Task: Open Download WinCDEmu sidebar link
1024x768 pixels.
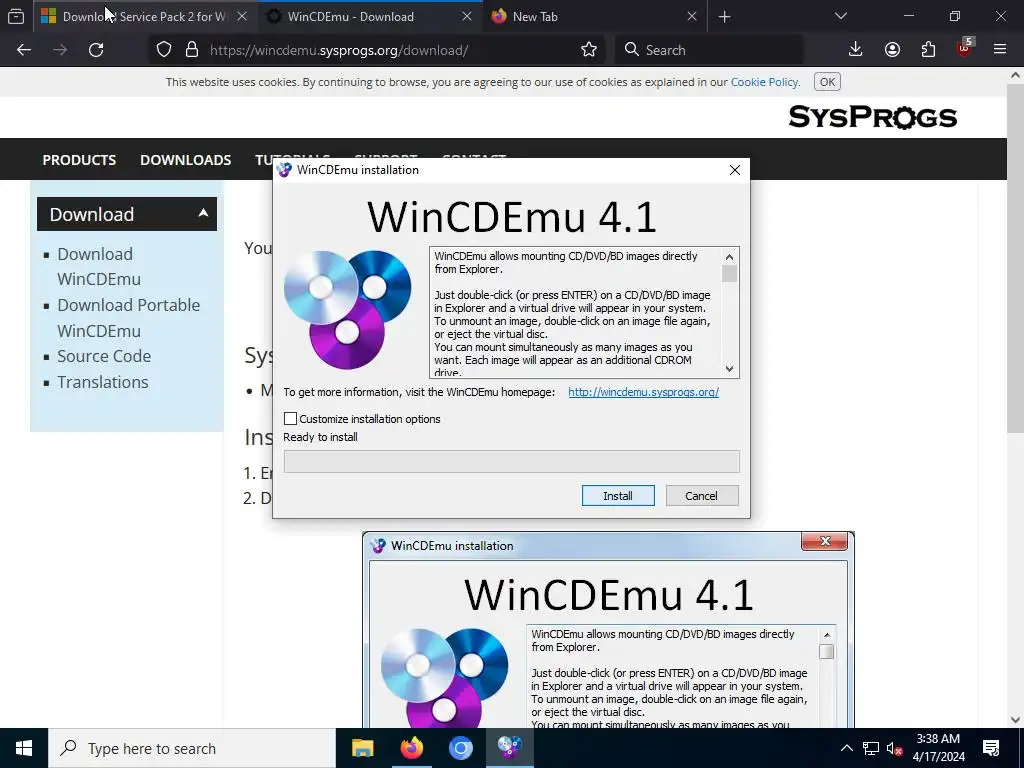Action: pos(99,266)
